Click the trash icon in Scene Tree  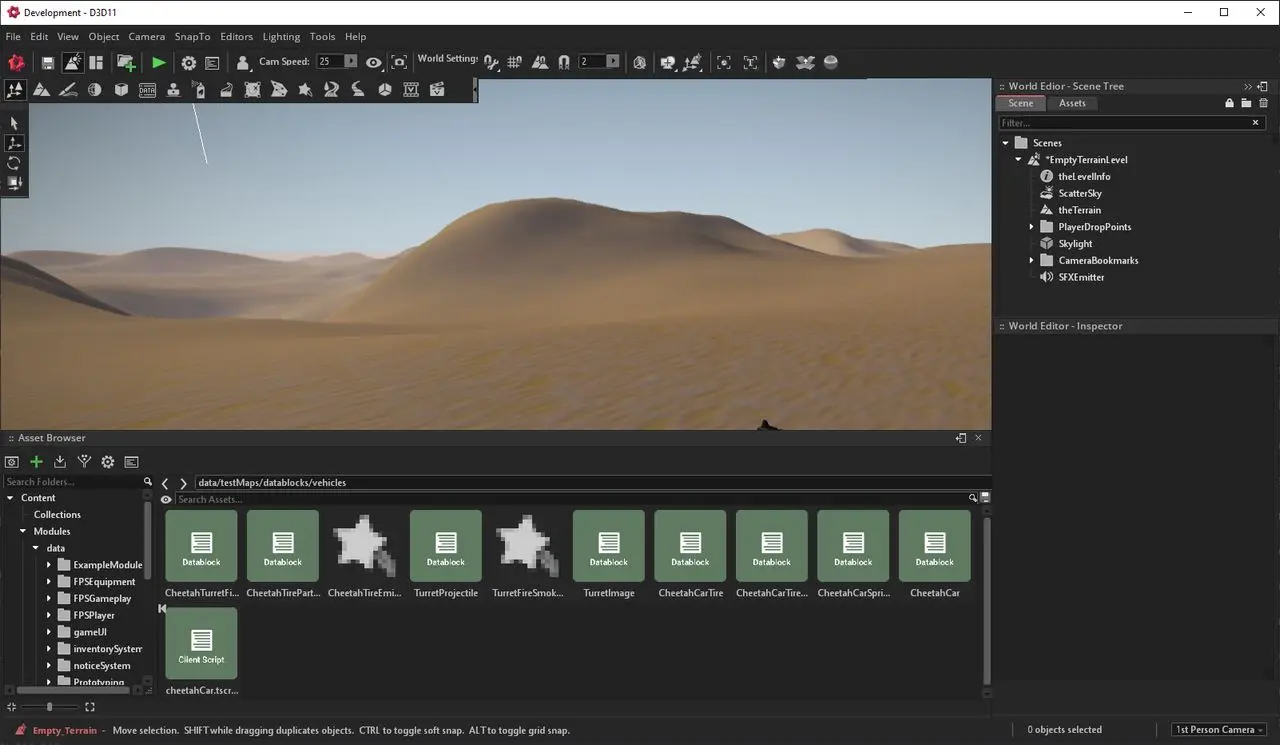pyautogui.click(x=1263, y=103)
